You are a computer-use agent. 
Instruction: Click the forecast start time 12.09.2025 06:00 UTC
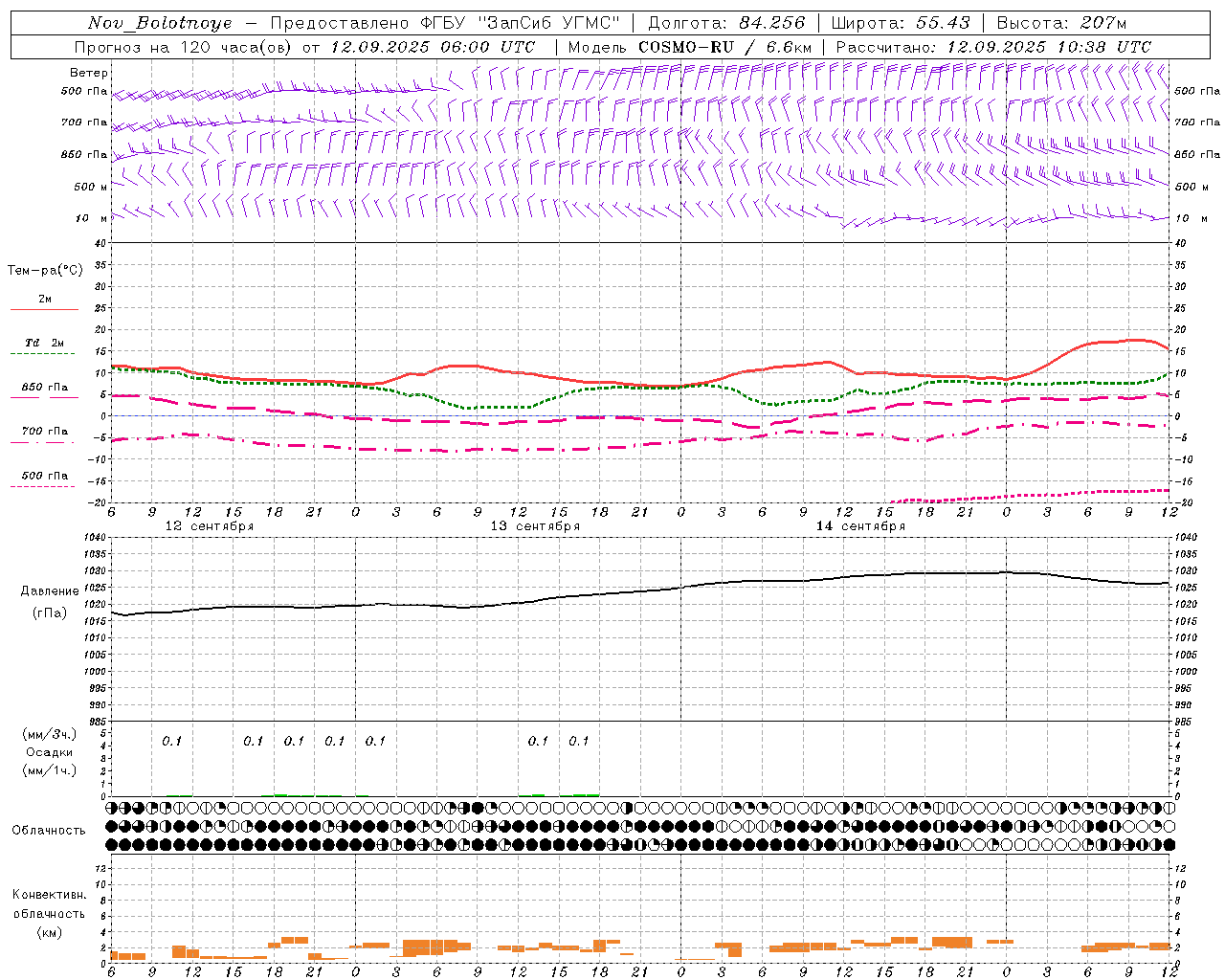[x=433, y=47]
